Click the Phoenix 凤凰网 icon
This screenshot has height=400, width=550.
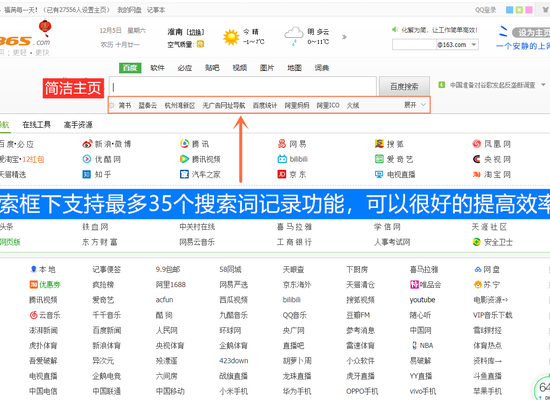477,144
